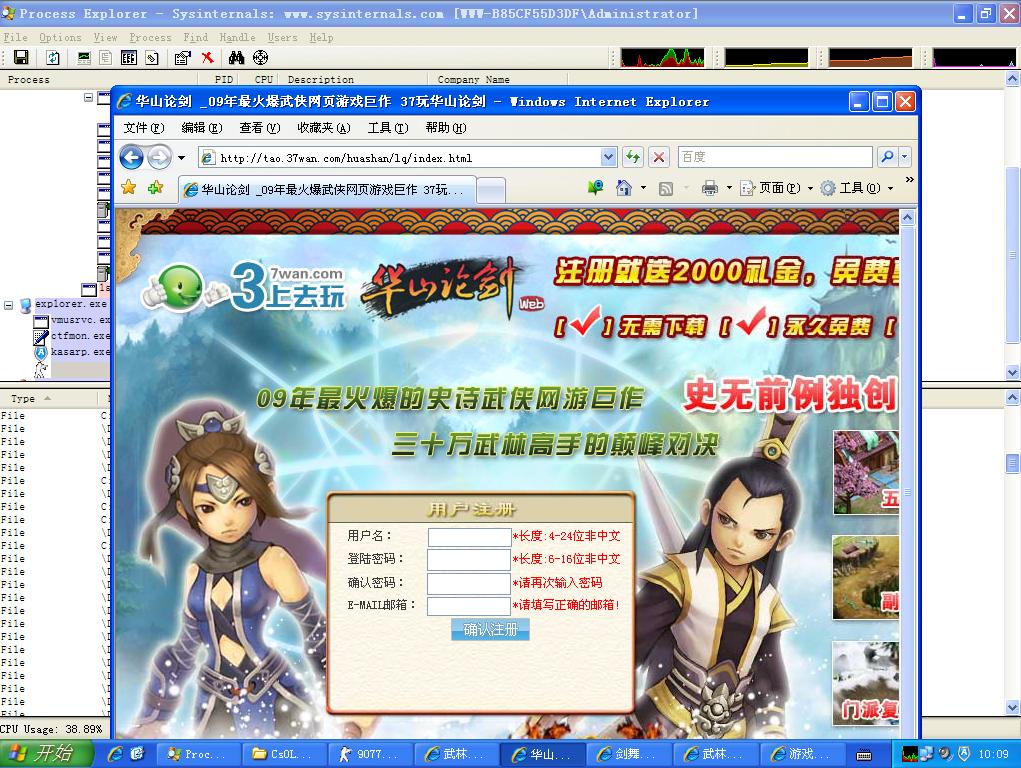Open the System Information graph icon

point(84,58)
